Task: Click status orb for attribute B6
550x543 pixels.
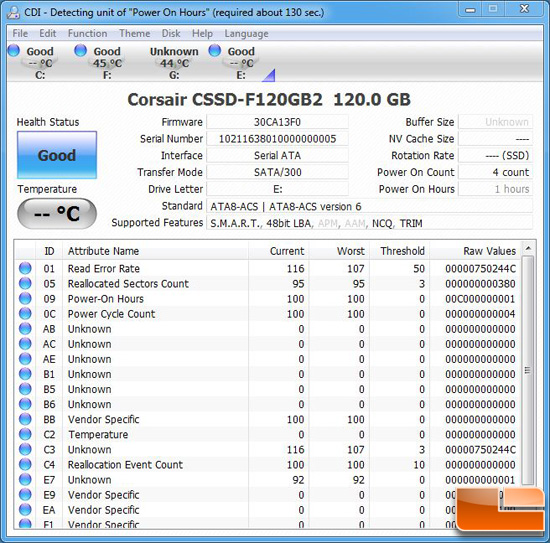Action: coord(25,404)
